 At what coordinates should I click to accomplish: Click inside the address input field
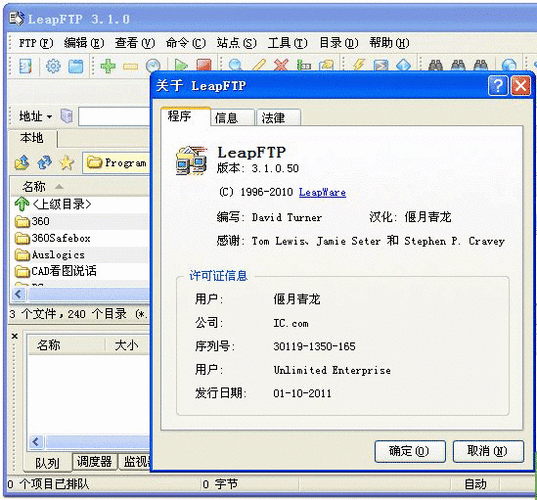tap(114, 116)
